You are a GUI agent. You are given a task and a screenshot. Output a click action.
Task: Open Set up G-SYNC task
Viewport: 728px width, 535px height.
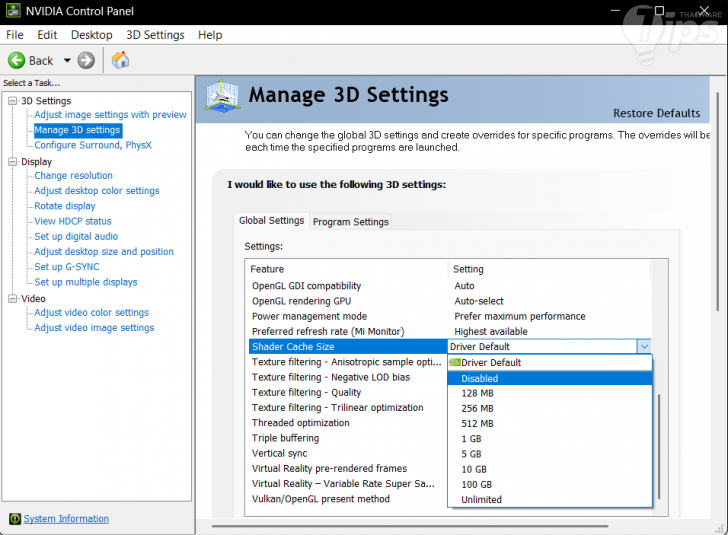tap(66, 267)
